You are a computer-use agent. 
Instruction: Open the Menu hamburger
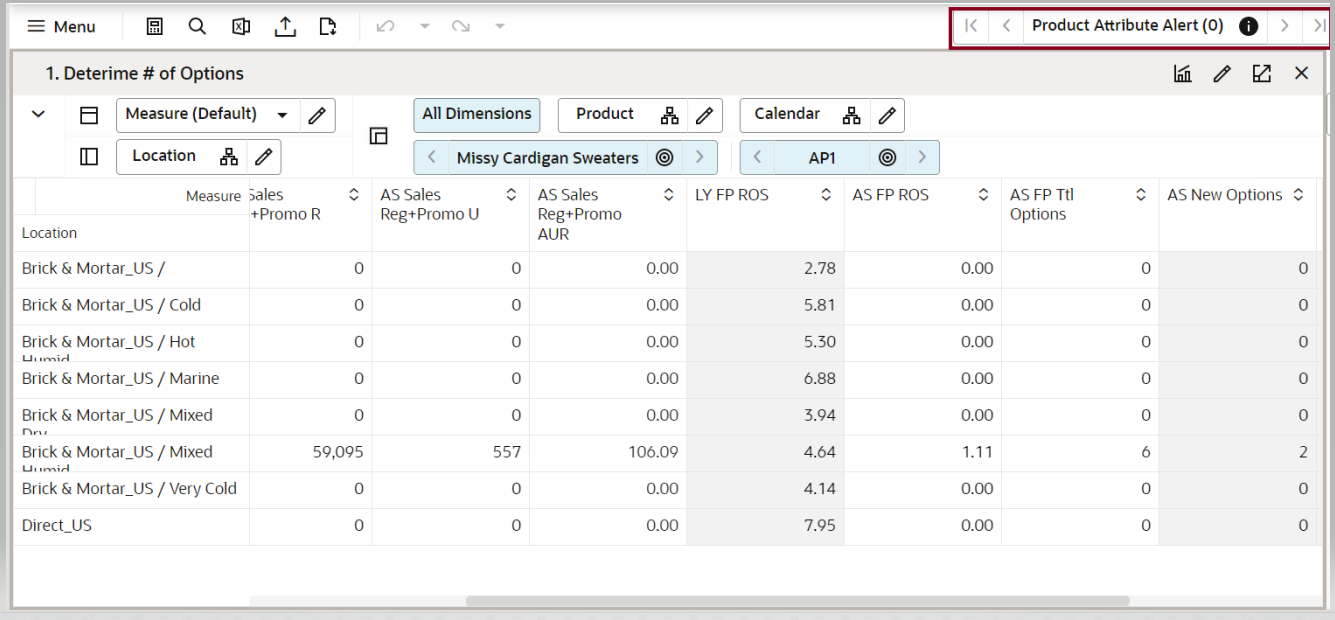pos(62,27)
